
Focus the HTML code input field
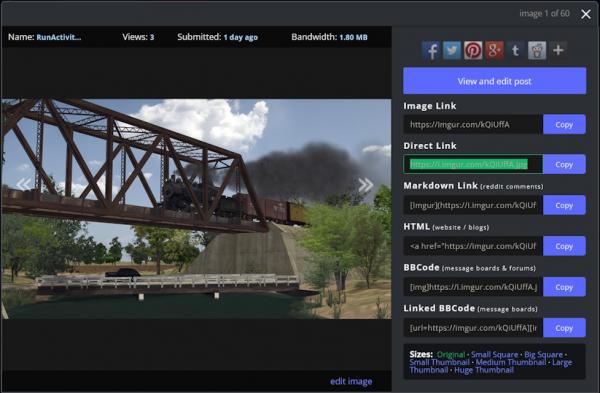(473, 246)
